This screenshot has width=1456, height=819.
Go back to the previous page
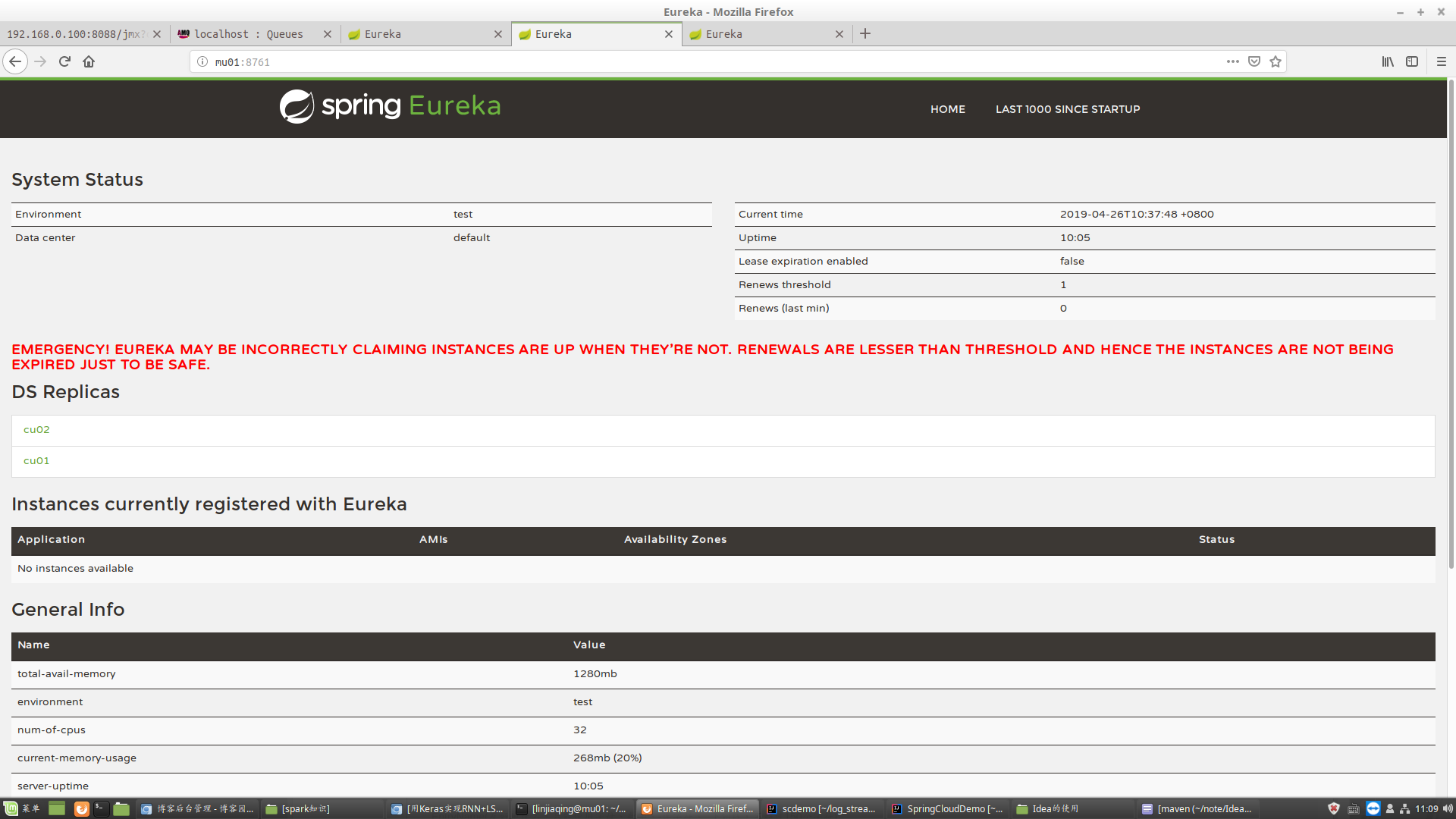click(15, 61)
